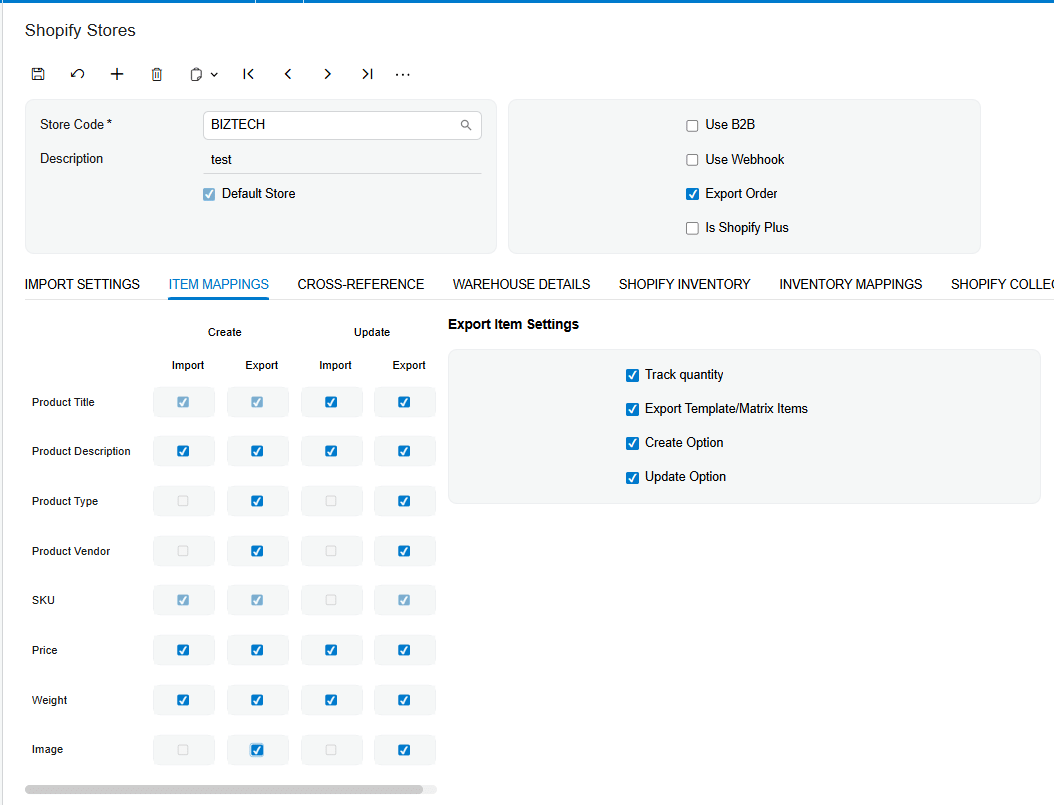Toggle the Track quantity checkbox
This screenshot has height=805, width=1054.
point(633,375)
